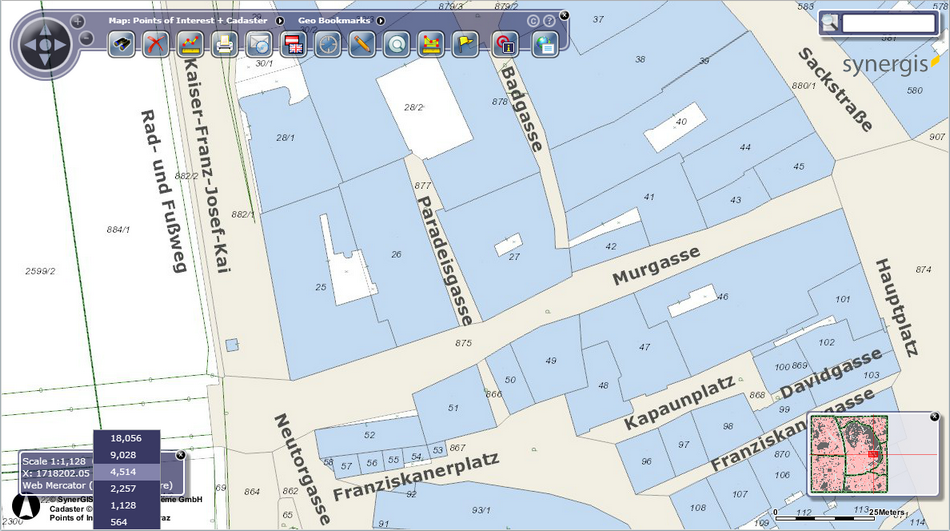Click the globe layers icon
The width and height of the screenshot is (950, 531).
pyautogui.click(x=544, y=44)
